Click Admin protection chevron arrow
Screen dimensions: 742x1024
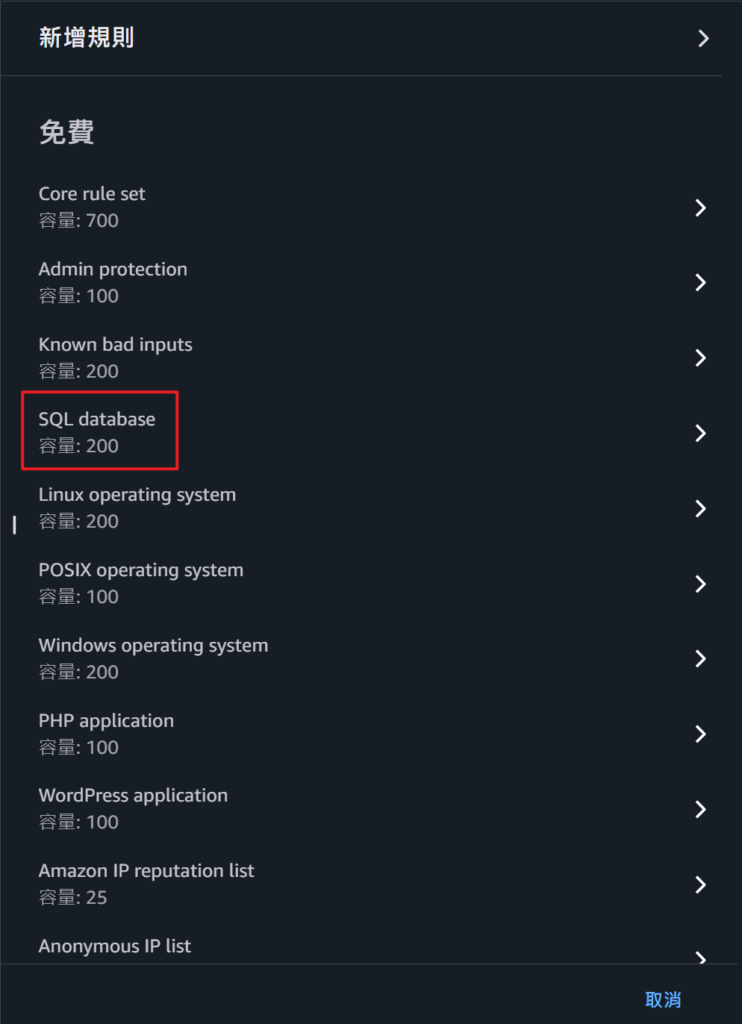[x=701, y=283]
